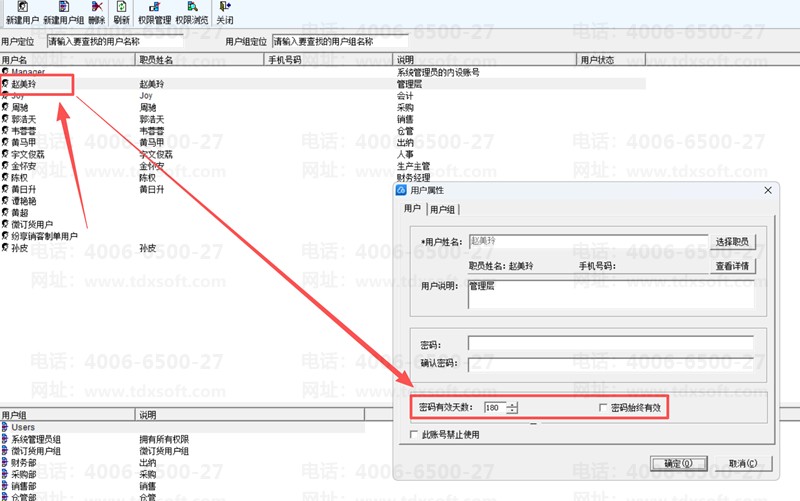Select the 用户 tab in dialog
This screenshot has width=800, height=501.
coord(412,209)
